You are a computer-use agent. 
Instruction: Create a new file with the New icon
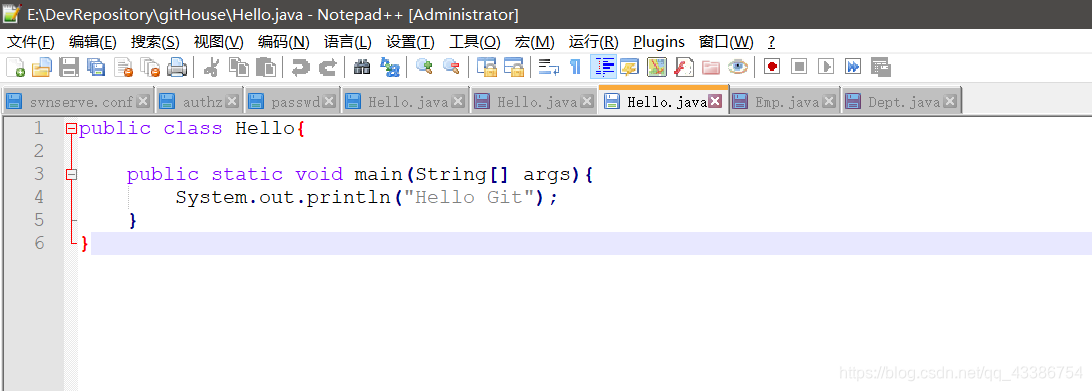[15, 67]
